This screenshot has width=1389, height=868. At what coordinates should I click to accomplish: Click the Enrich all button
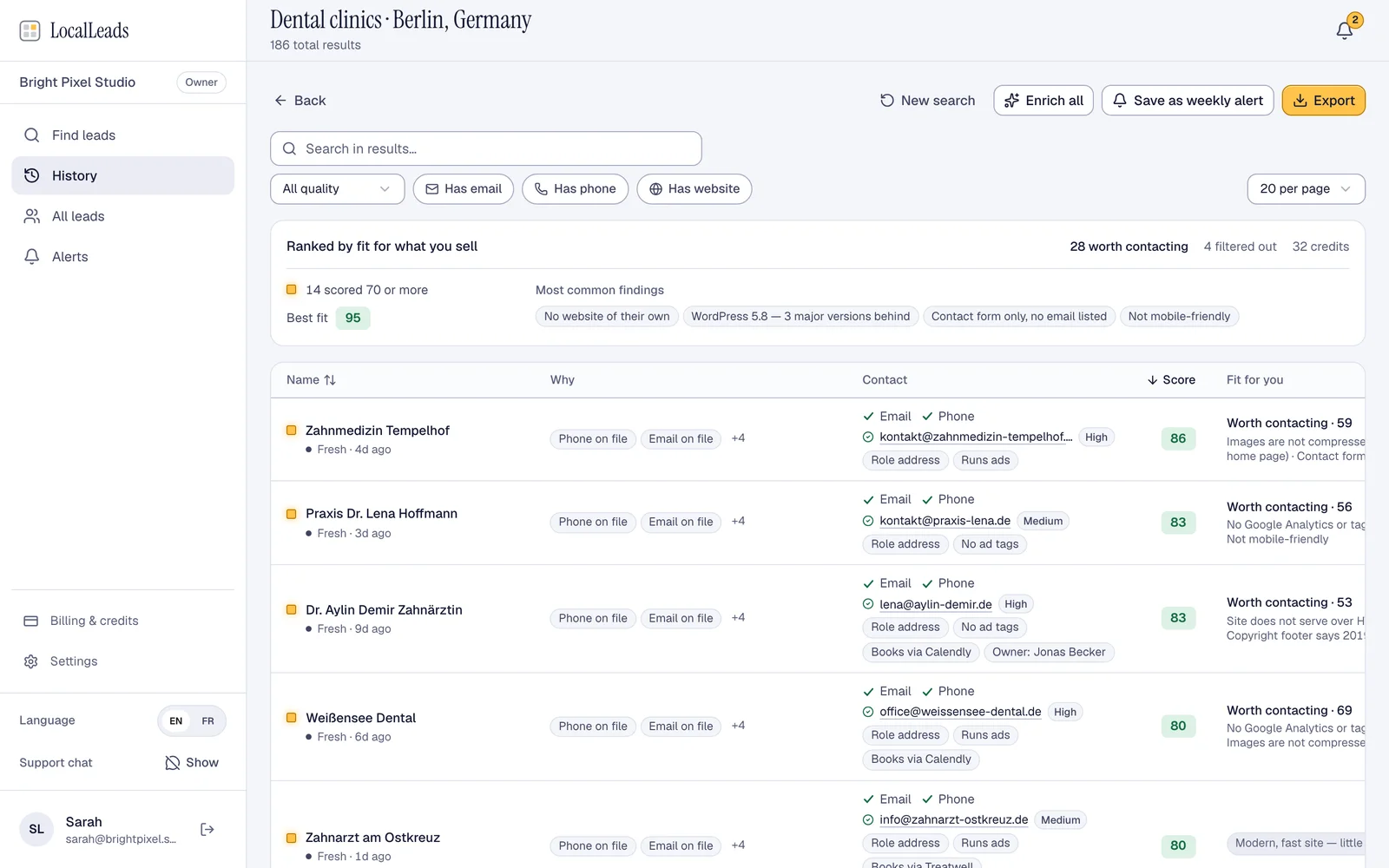(x=1043, y=101)
